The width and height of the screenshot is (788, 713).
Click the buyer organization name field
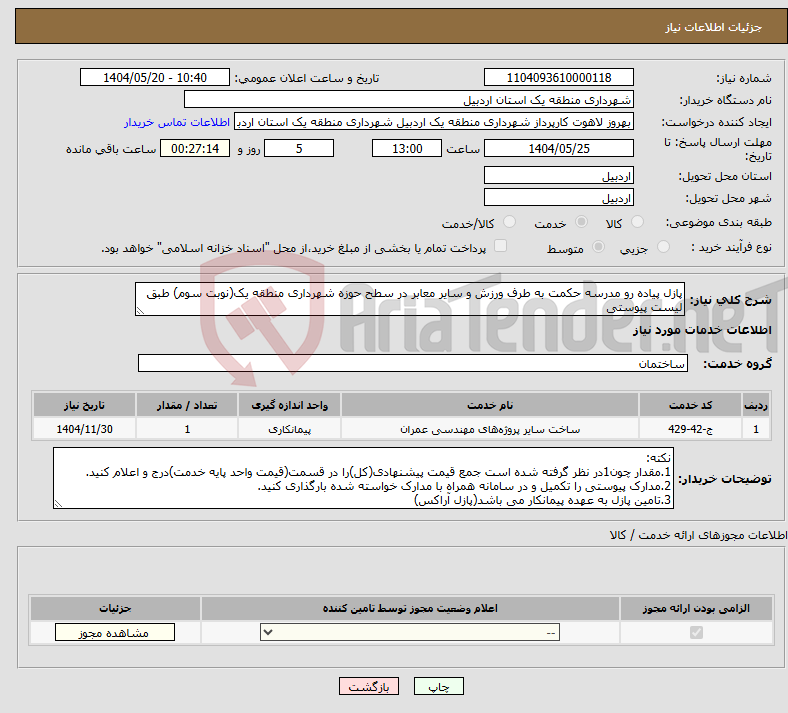tap(409, 99)
